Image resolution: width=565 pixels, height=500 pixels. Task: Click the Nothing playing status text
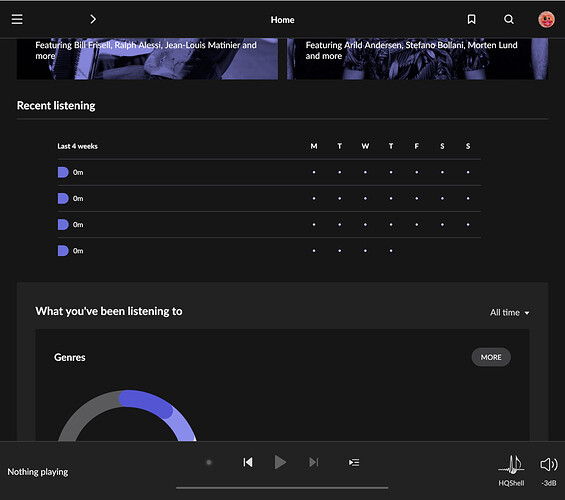[38, 472]
